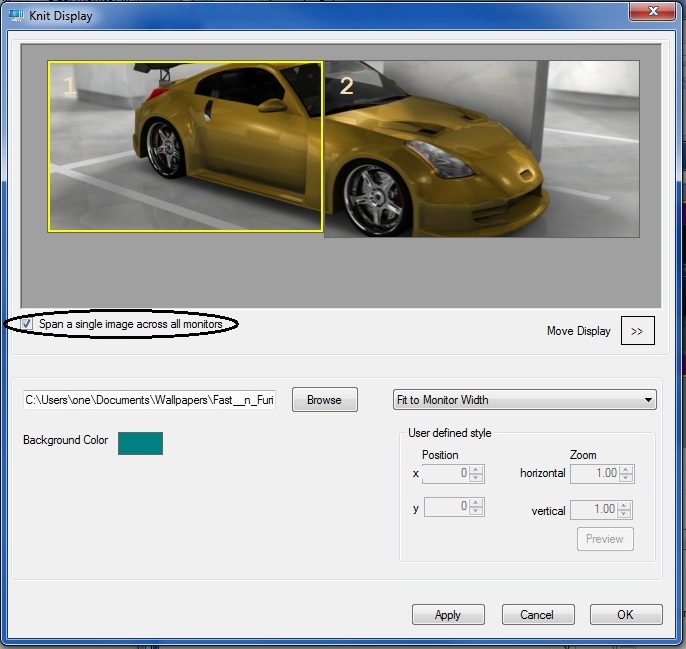
Task: Click the Position x value field
Action: click(445, 473)
